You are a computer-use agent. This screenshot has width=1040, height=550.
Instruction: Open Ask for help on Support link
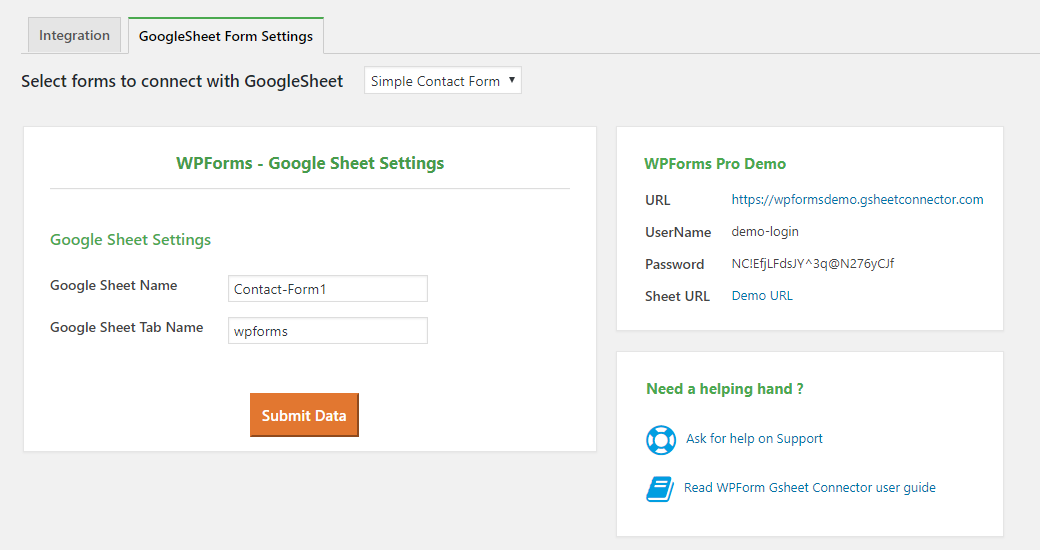tap(754, 439)
